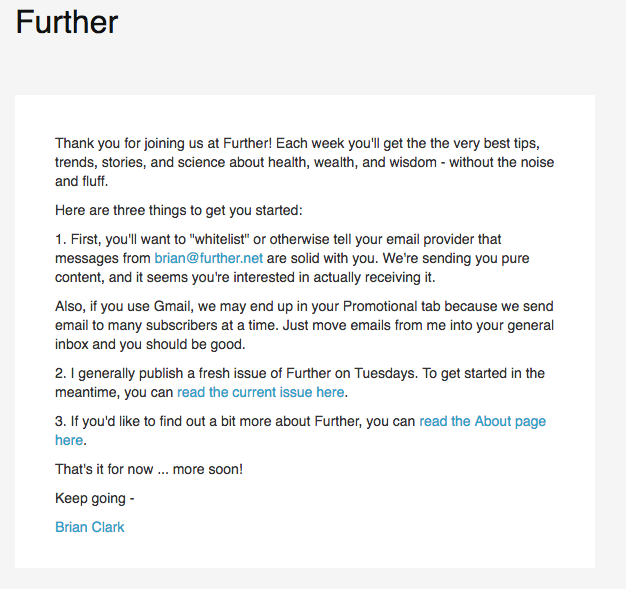The width and height of the screenshot is (626, 589).
Task: Click the 'We're sending you pure' text
Action: click(456, 258)
